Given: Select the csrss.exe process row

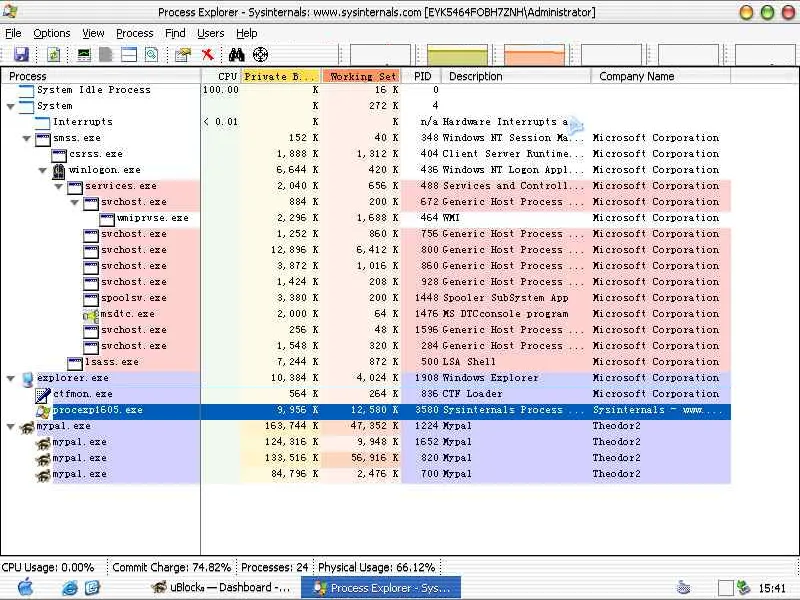Looking at the screenshot, I should point(365,154).
